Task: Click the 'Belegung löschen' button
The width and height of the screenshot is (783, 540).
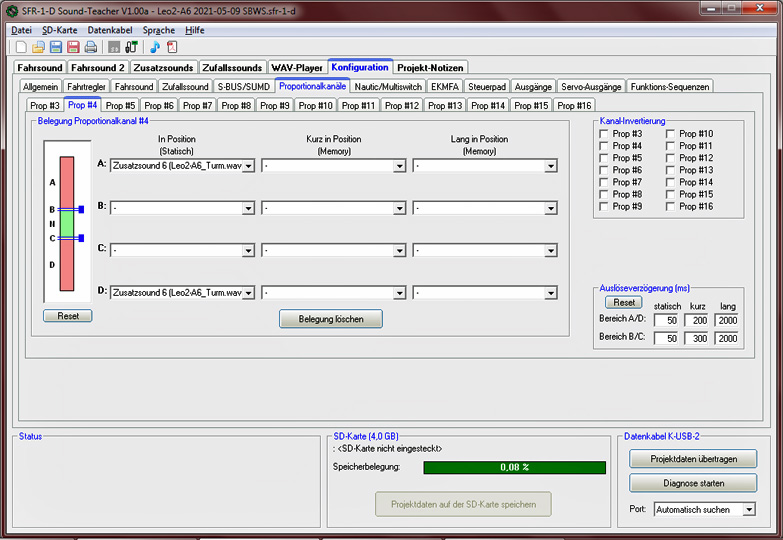Action: pos(331,319)
